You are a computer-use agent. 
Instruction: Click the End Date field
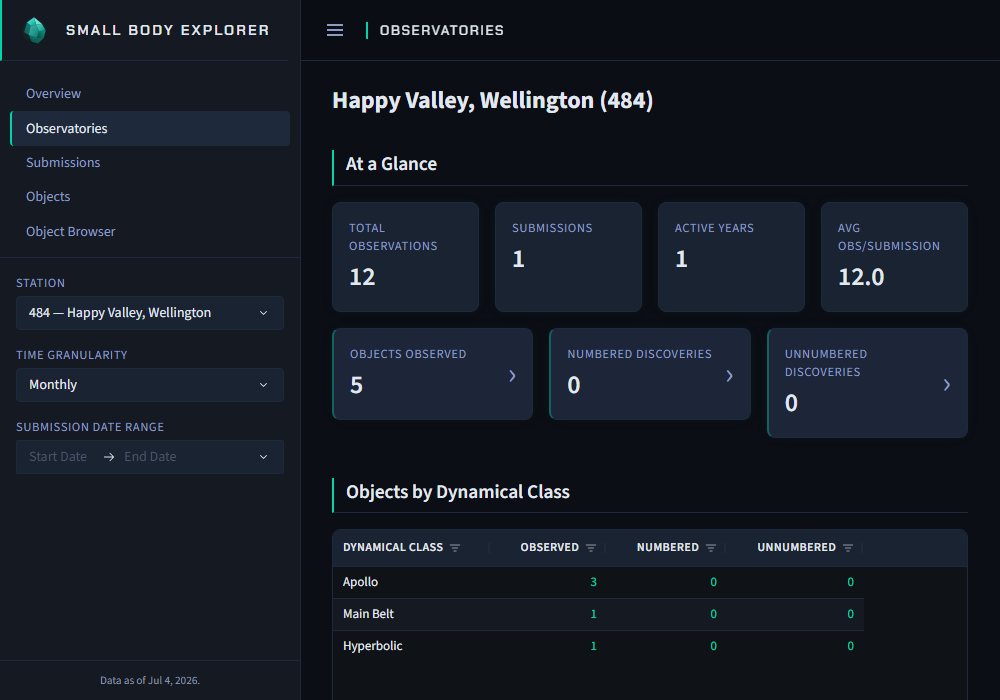click(x=151, y=457)
